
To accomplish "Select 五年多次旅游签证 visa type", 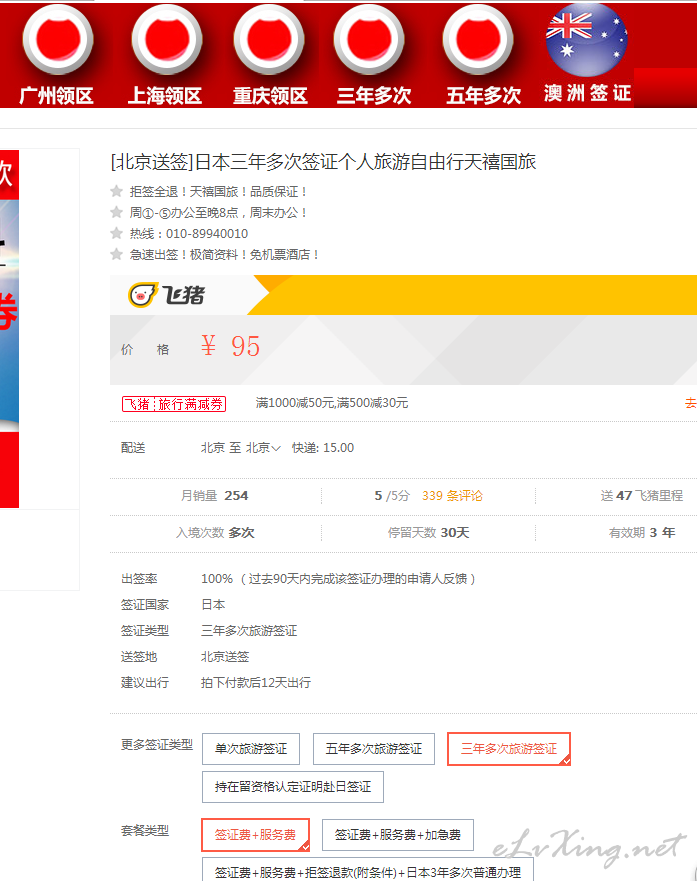I will click(373, 748).
